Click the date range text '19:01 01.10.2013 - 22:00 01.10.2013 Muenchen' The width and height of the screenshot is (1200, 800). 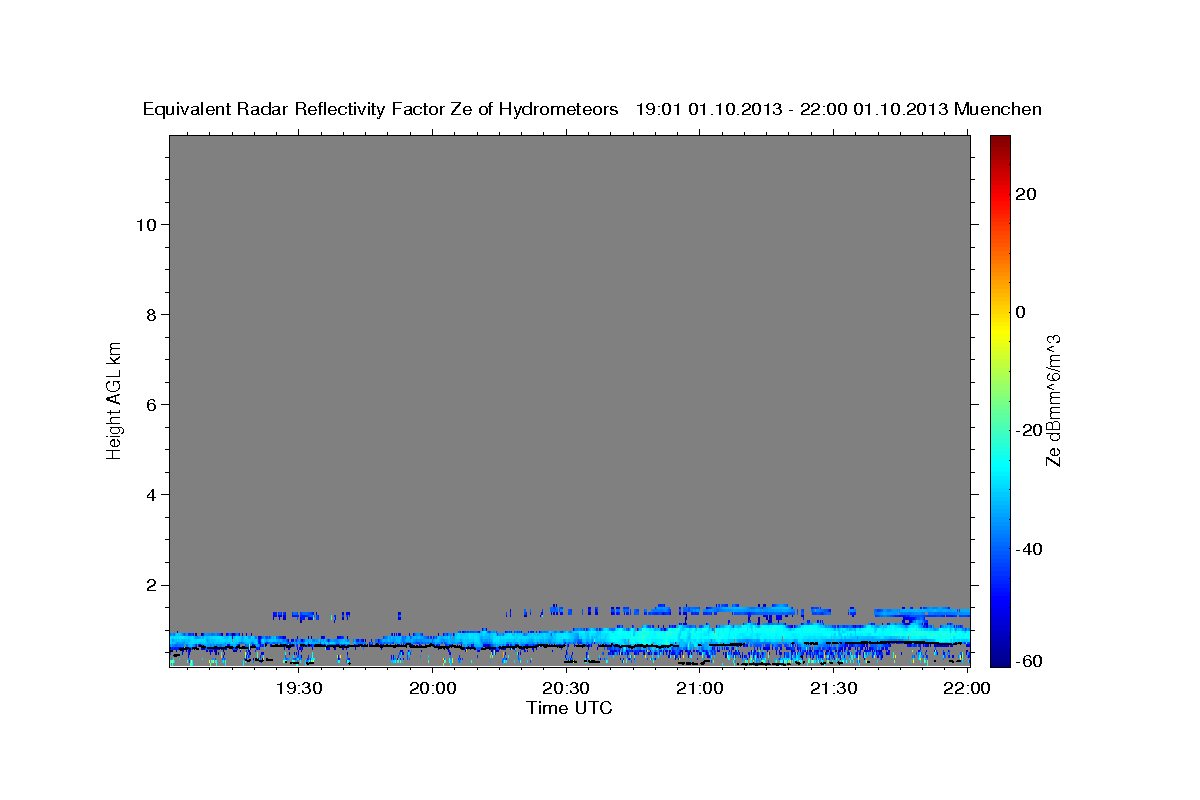[x=839, y=109]
